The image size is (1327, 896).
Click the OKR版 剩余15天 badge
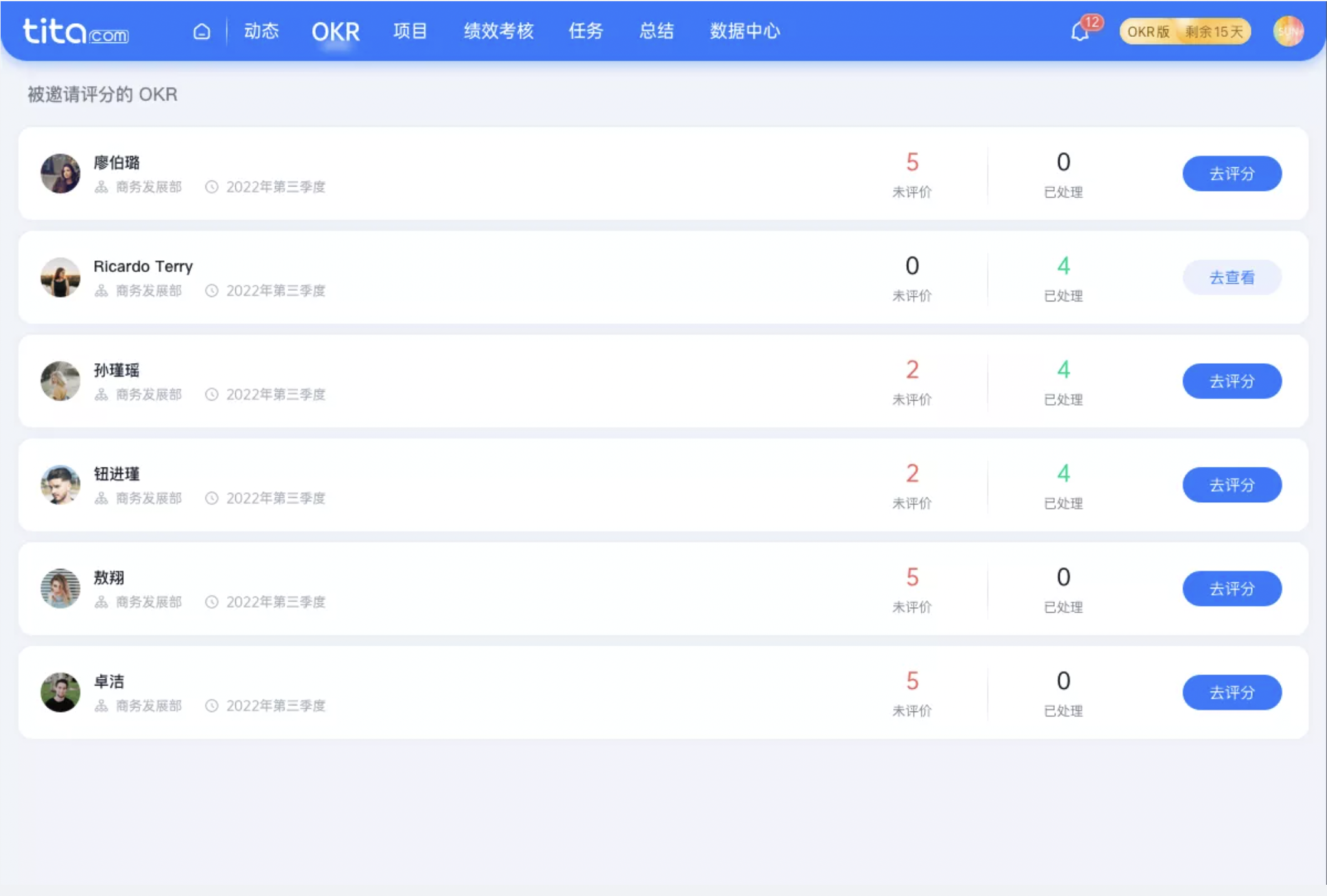(1185, 31)
